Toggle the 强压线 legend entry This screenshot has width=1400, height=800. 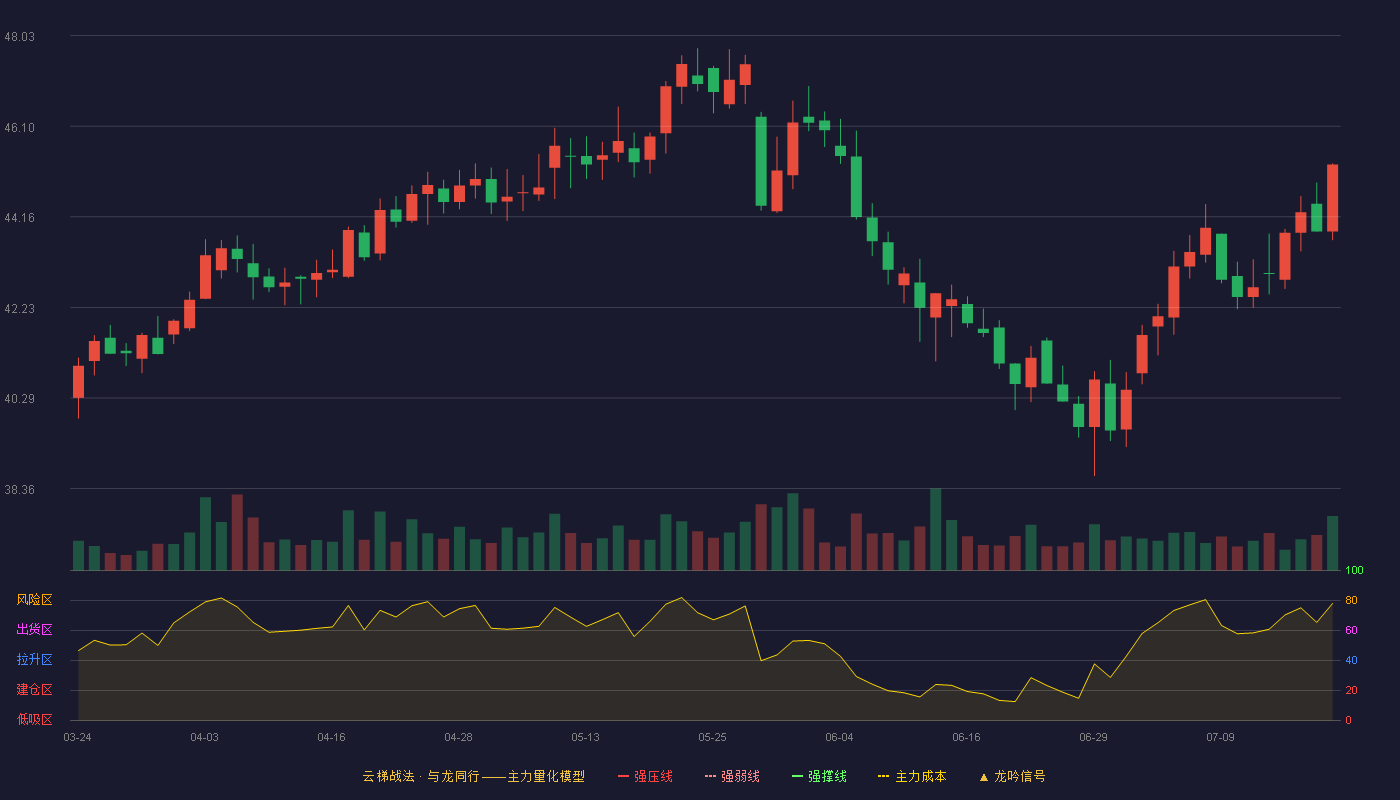(x=645, y=776)
